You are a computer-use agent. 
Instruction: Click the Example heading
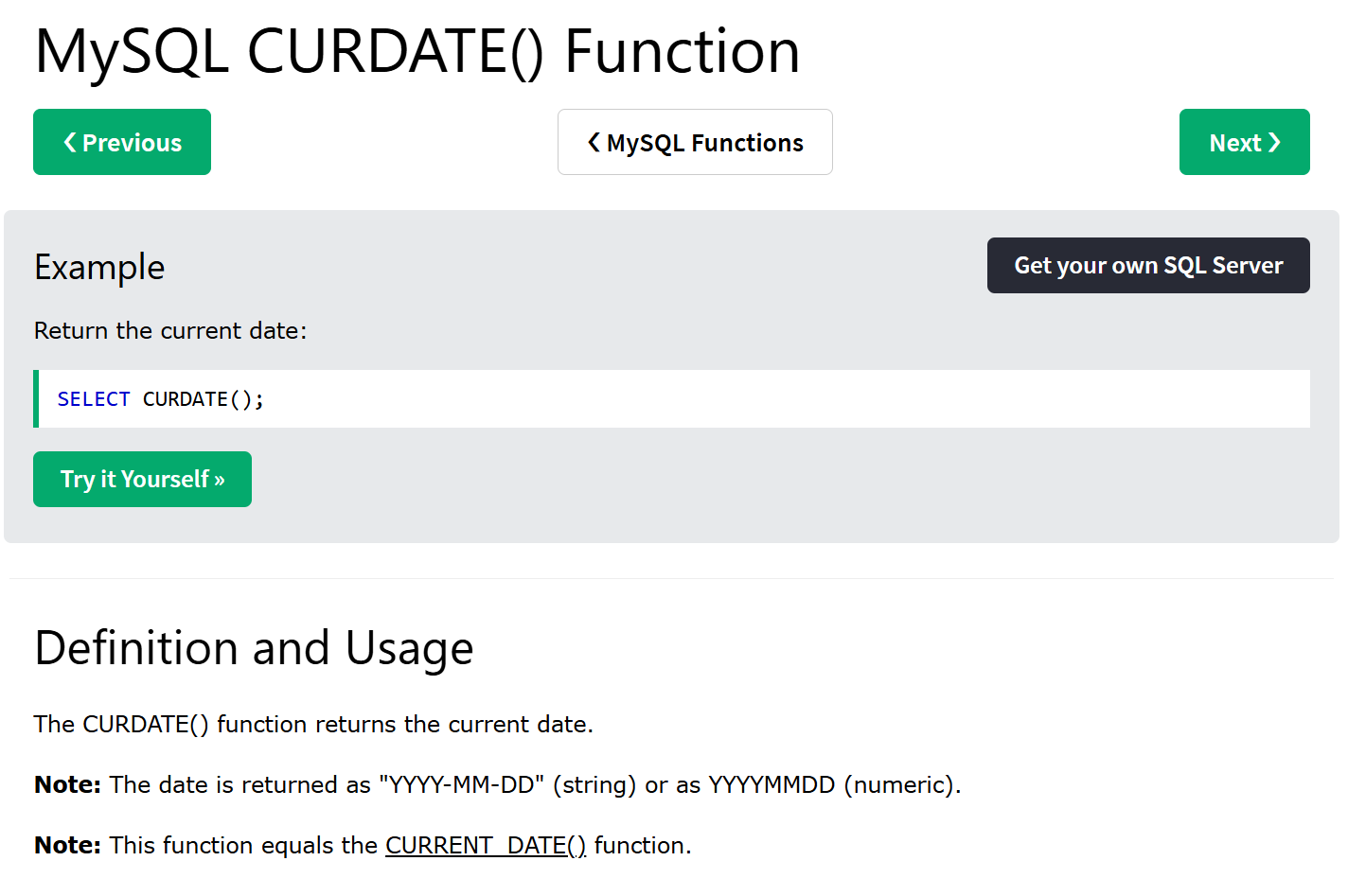[x=99, y=268]
